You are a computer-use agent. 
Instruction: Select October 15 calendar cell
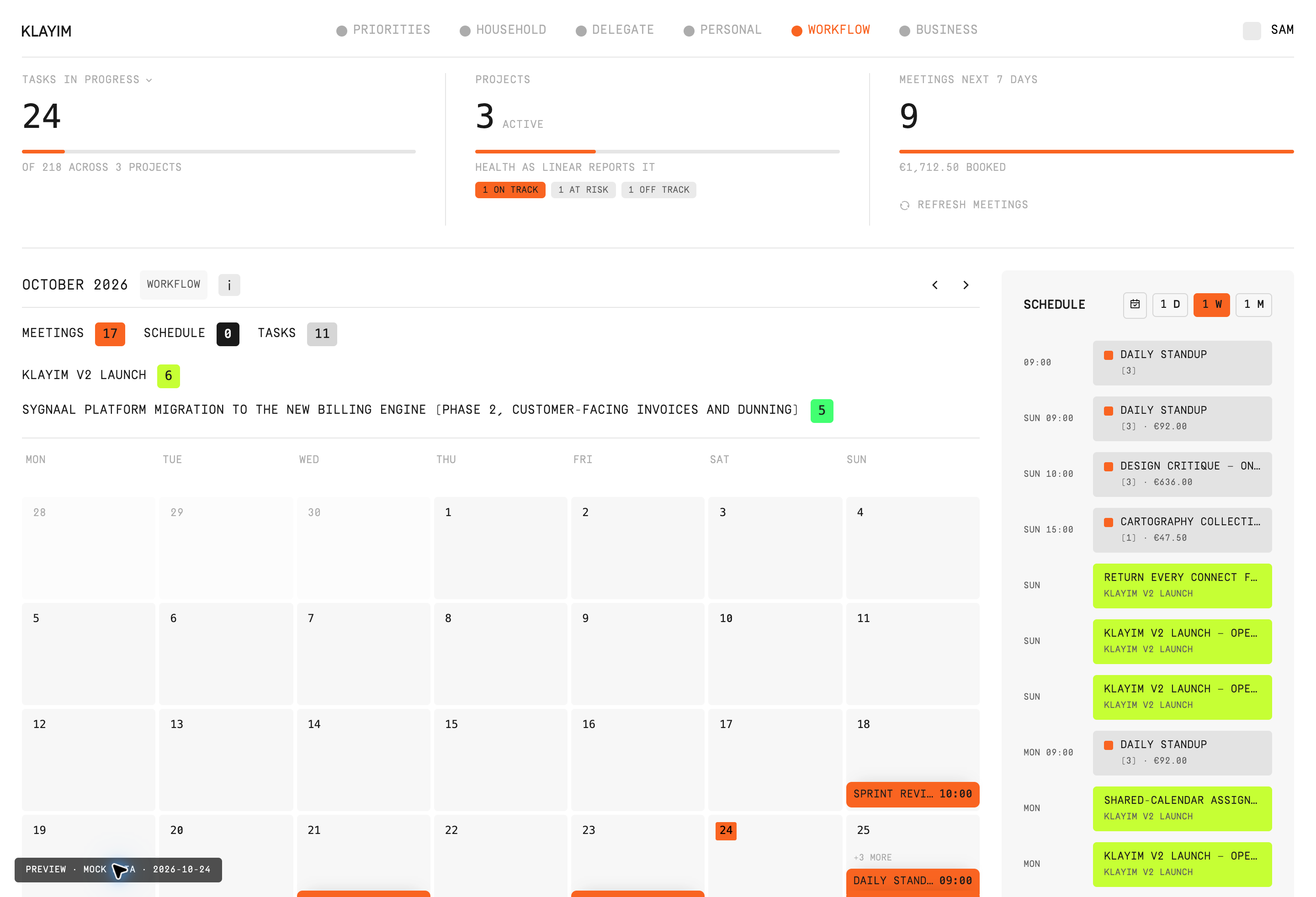pyautogui.click(x=500, y=760)
